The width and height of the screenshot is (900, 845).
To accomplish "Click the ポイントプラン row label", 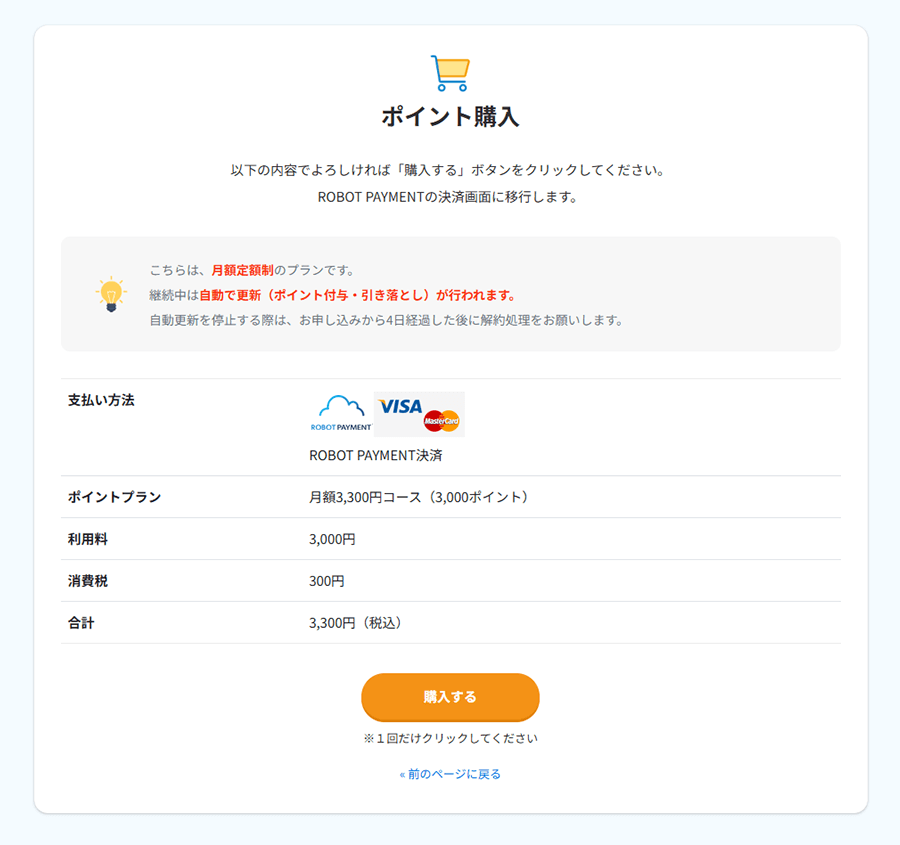I will click(x=114, y=497).
